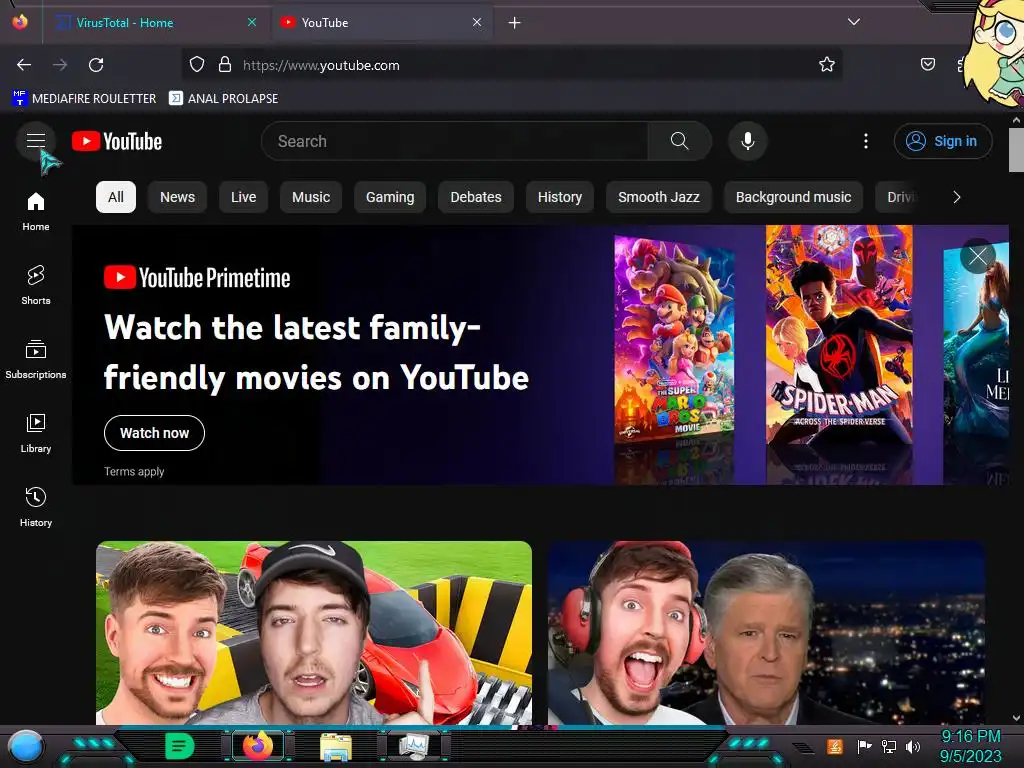Viewport: 1024px width, 768px height.
Task: Select the Debates filter chip
Action: click(476, 197)
